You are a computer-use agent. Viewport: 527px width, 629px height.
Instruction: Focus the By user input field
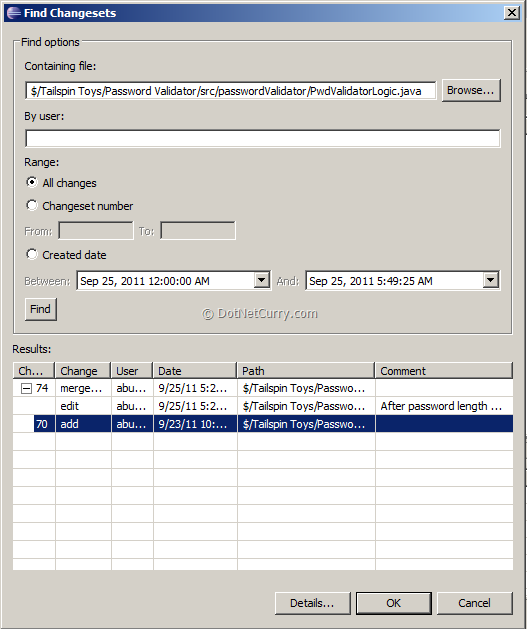[263, 138]
